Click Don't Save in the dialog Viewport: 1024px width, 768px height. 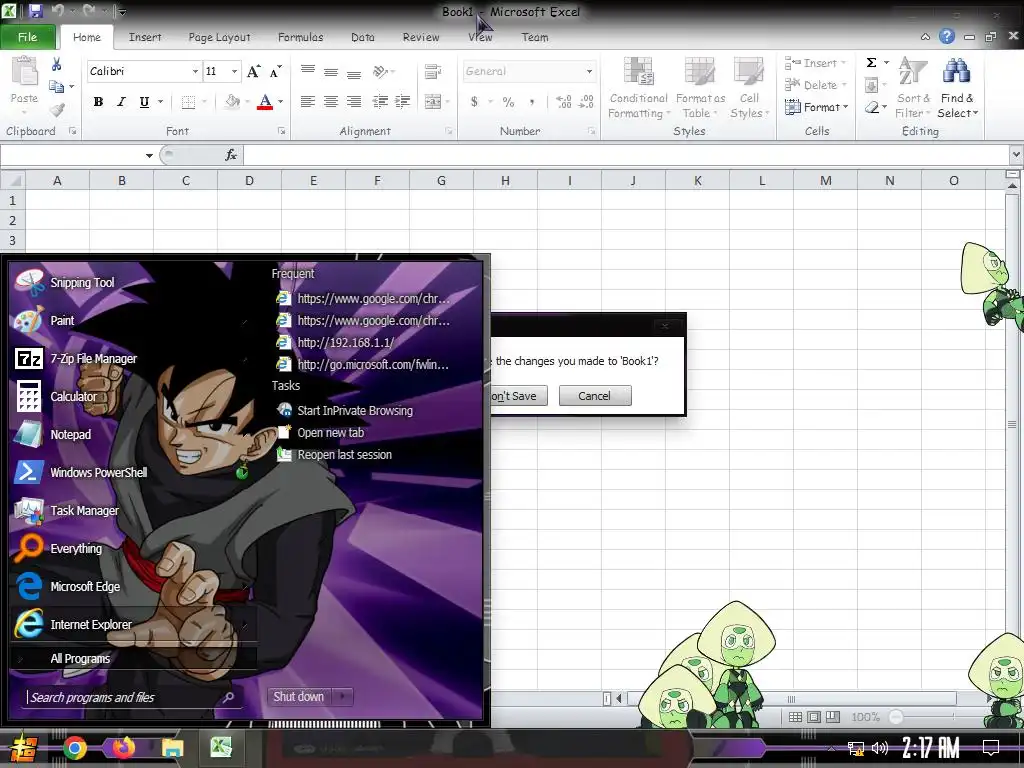tap(519, 396)
